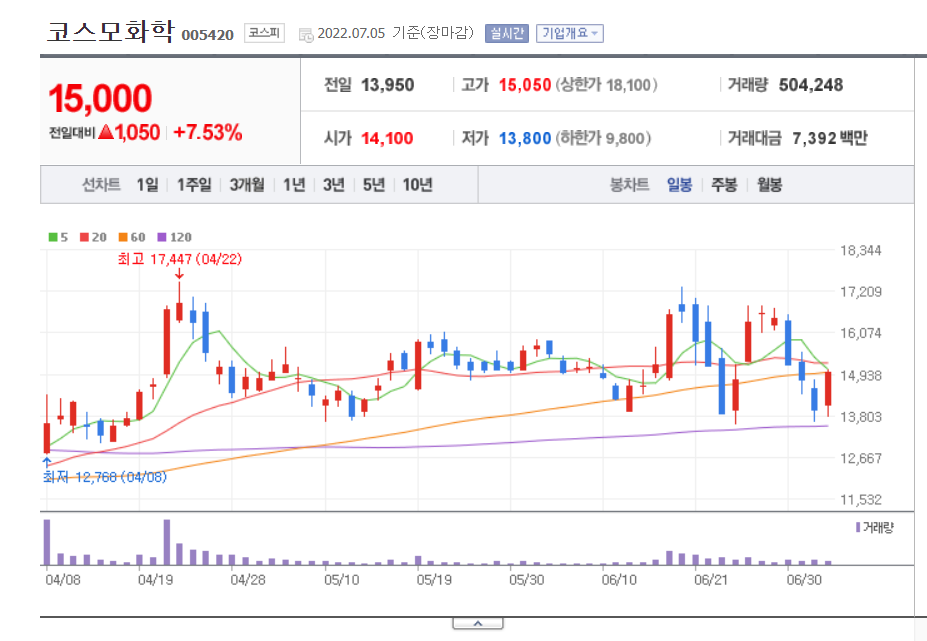The image size is (927, 641).
Task: Click the 고가 value 15,050
Action: pos(525,85)
